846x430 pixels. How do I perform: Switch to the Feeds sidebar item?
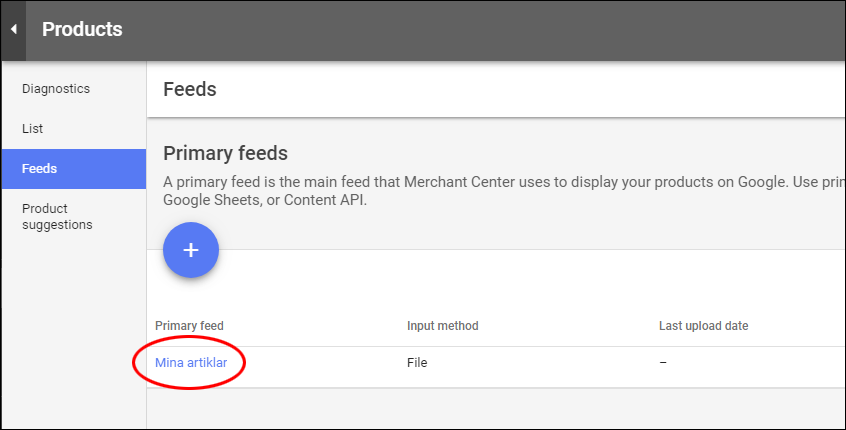tap(40, 169)
